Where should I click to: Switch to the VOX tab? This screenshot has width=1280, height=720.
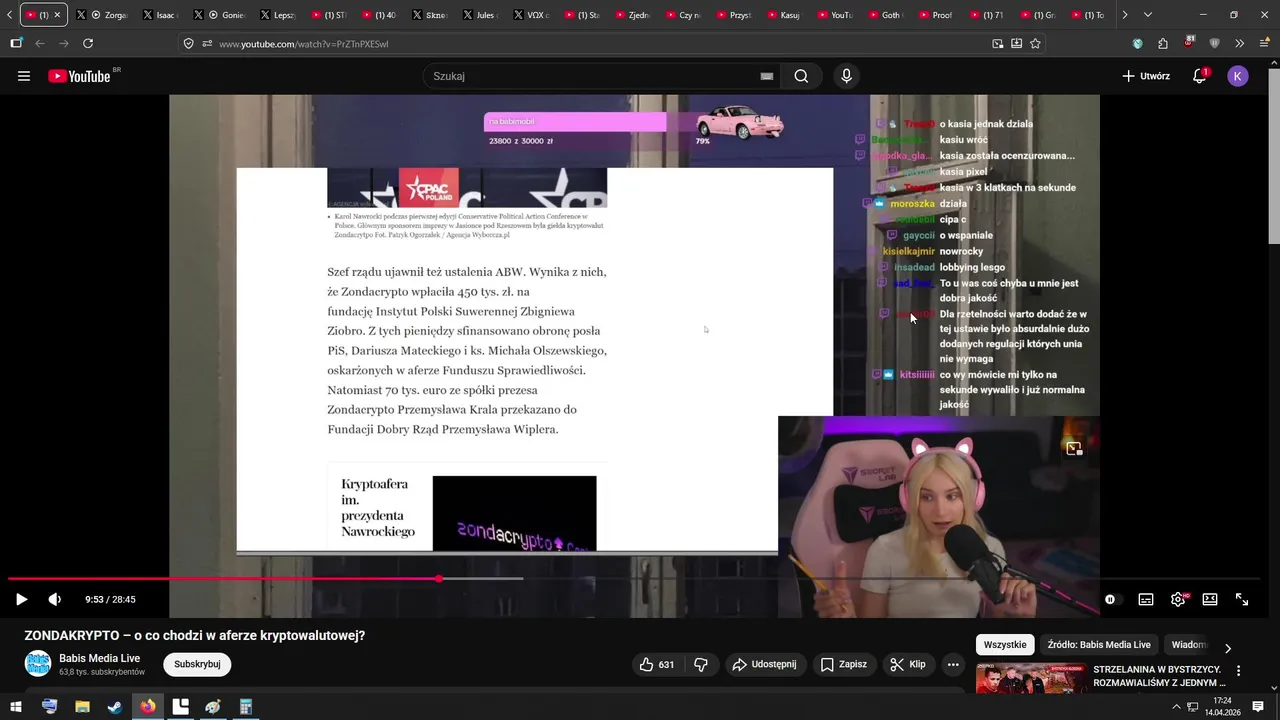[530, 15]
